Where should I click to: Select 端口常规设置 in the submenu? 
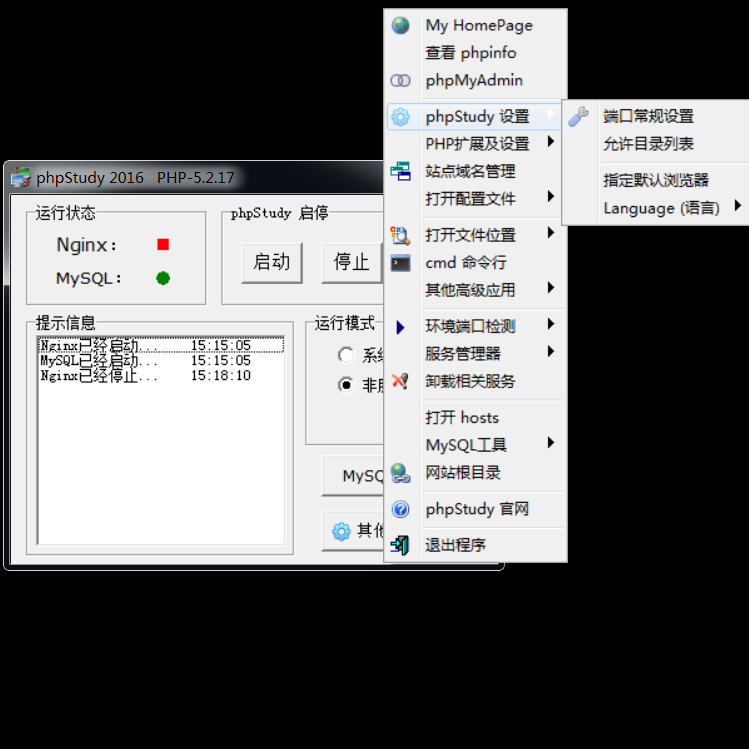pyautogui.click(x=657, y=116)
